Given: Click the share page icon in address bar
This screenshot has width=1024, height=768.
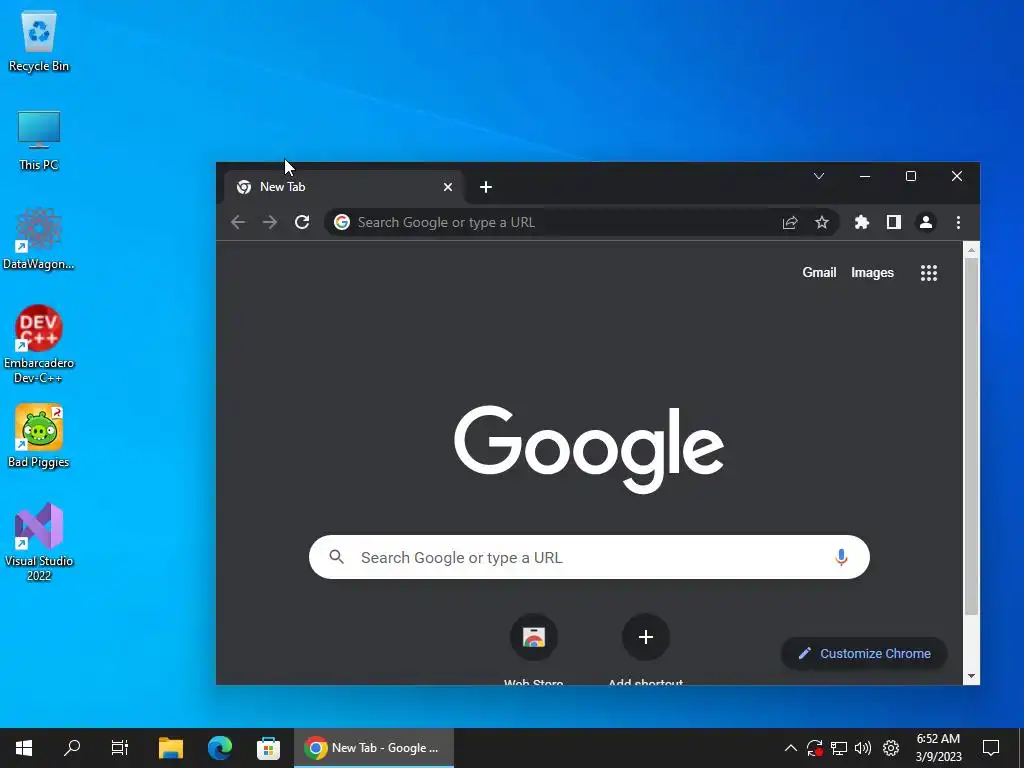Looking at the screenshot, I should tap(790, 222).
